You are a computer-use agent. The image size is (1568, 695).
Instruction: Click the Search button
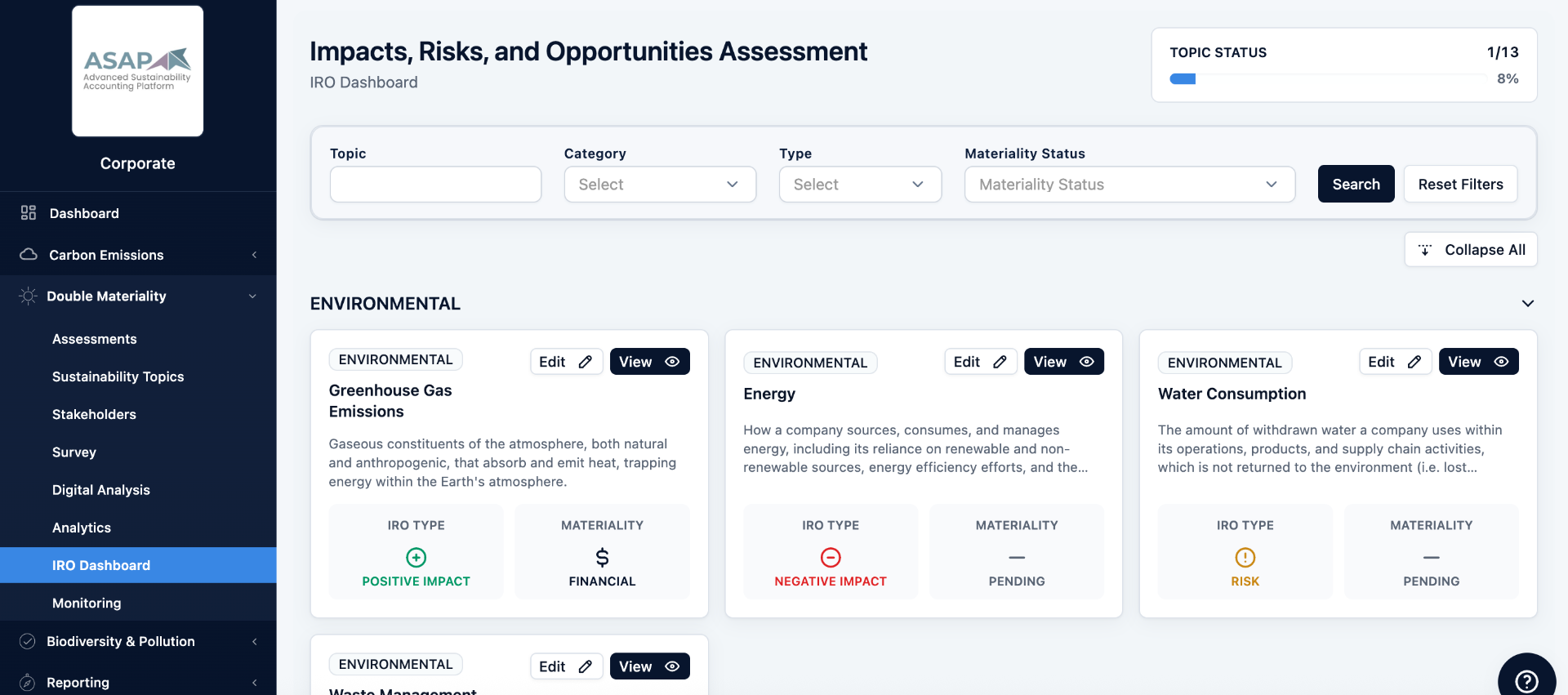pyautogui.click(x=1356, y=184)
